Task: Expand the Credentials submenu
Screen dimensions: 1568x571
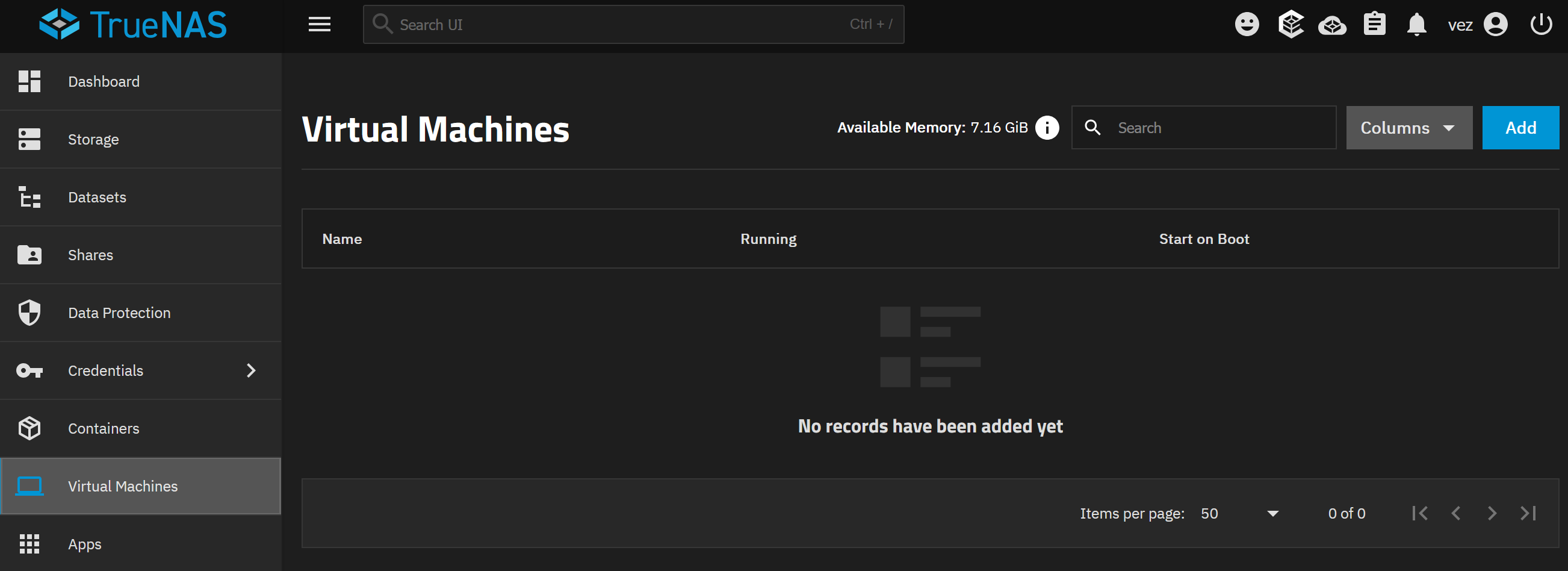Action: [251, 370]
